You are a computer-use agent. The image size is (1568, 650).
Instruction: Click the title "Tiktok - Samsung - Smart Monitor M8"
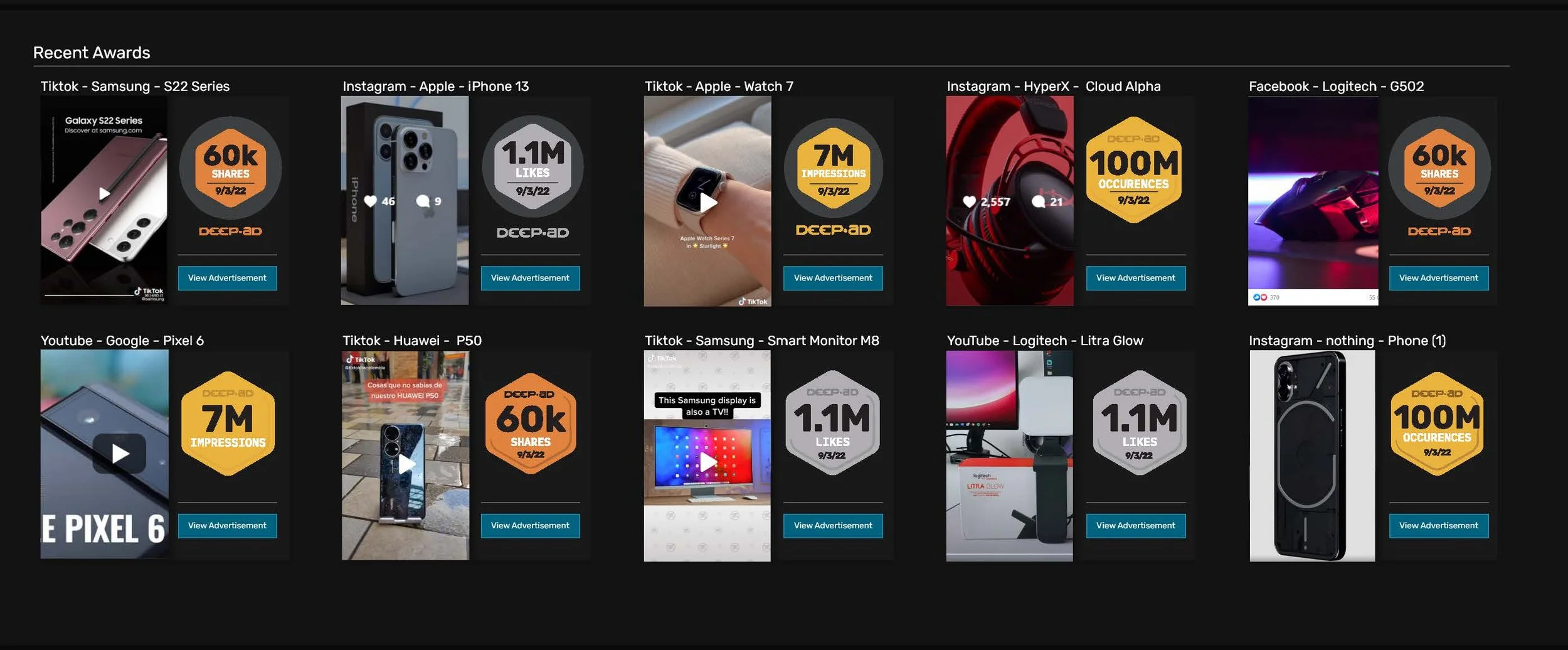pyautogui.click(x=762, y=341)
